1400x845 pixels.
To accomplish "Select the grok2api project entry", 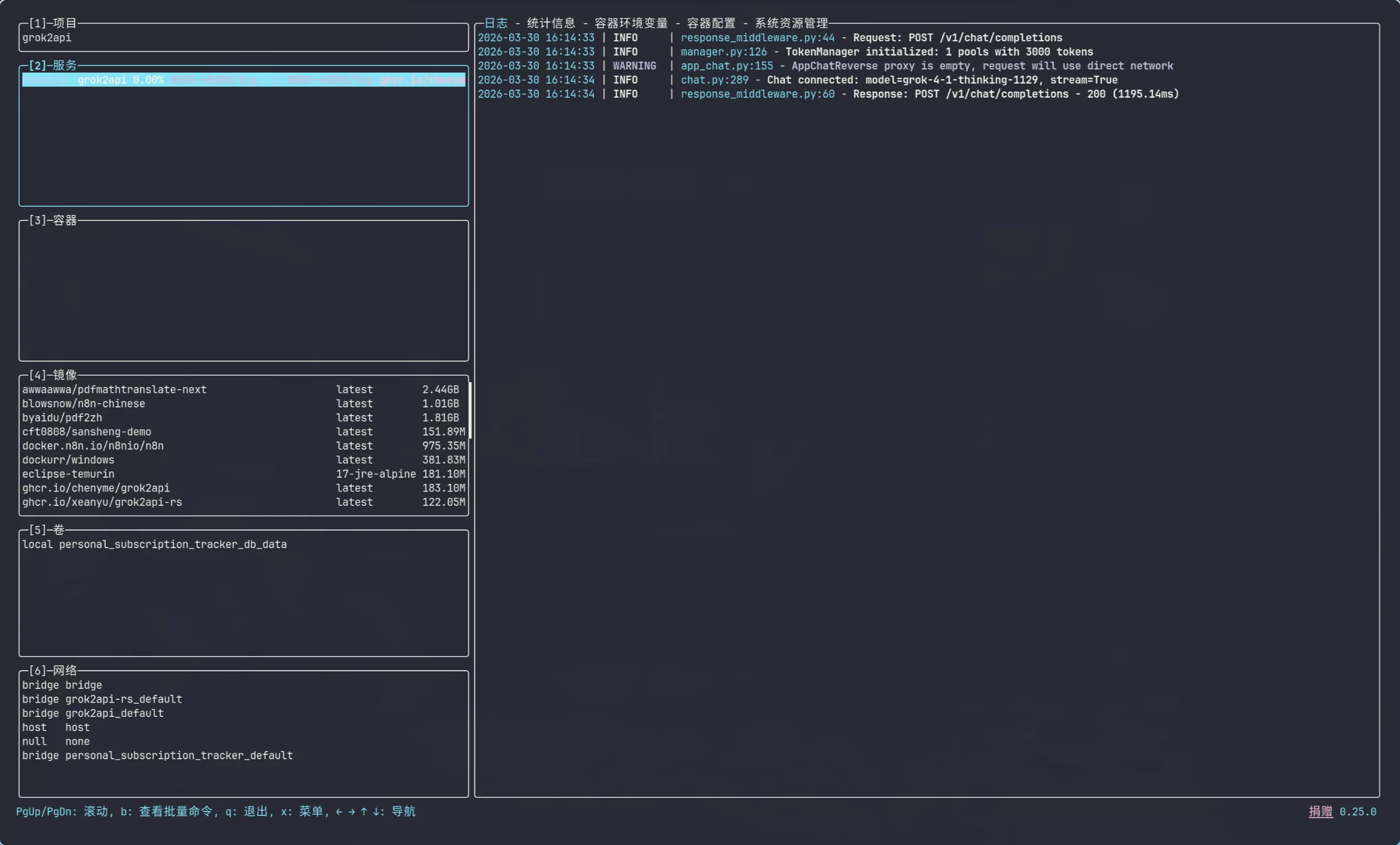I will (47, 38).
